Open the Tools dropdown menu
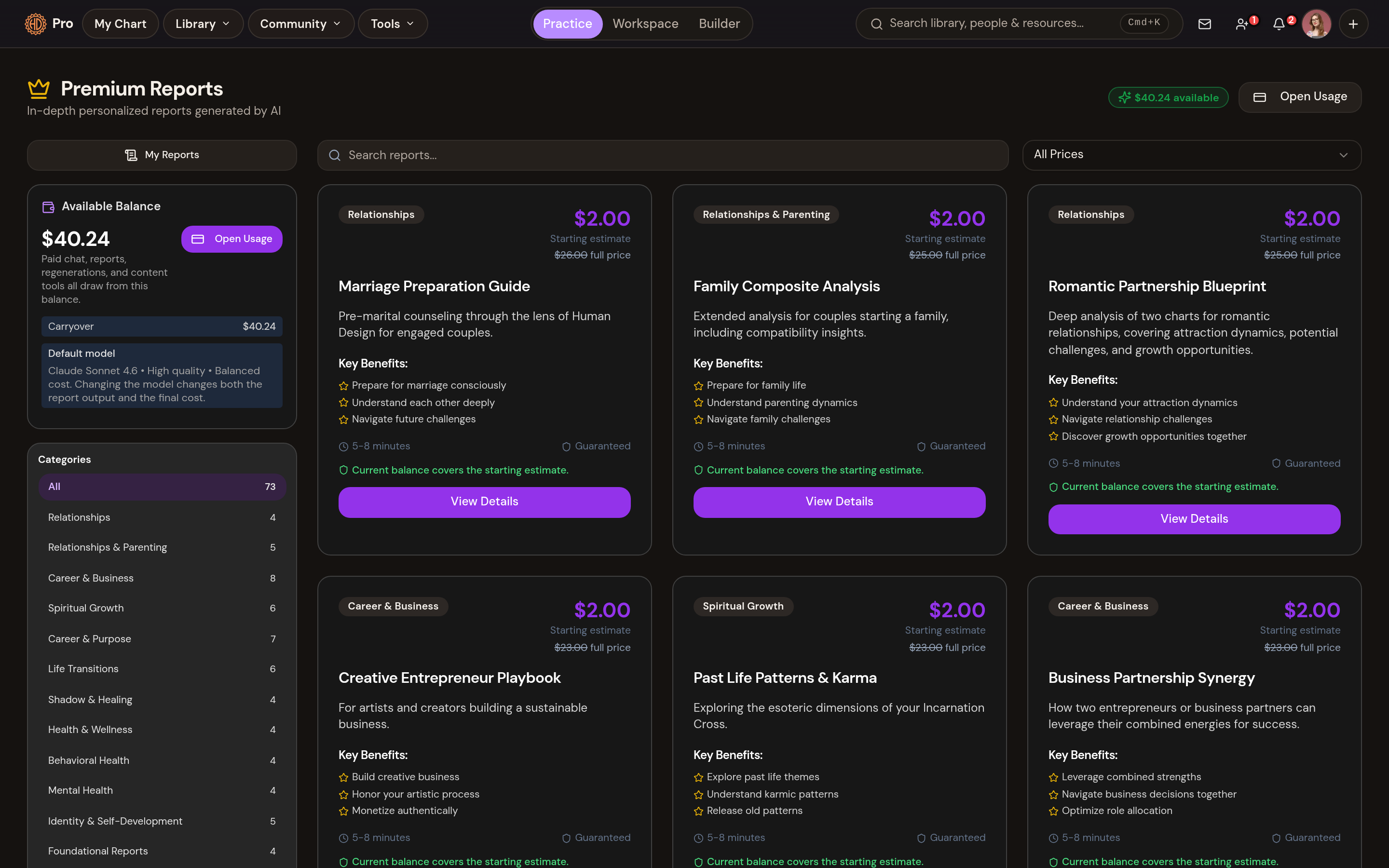 coord(393,24)
